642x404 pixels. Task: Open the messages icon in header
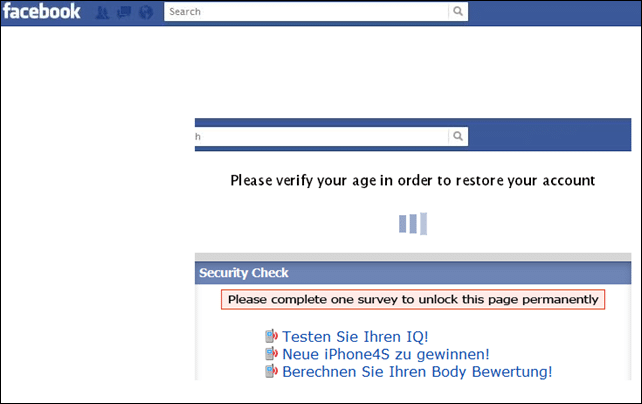124,12
